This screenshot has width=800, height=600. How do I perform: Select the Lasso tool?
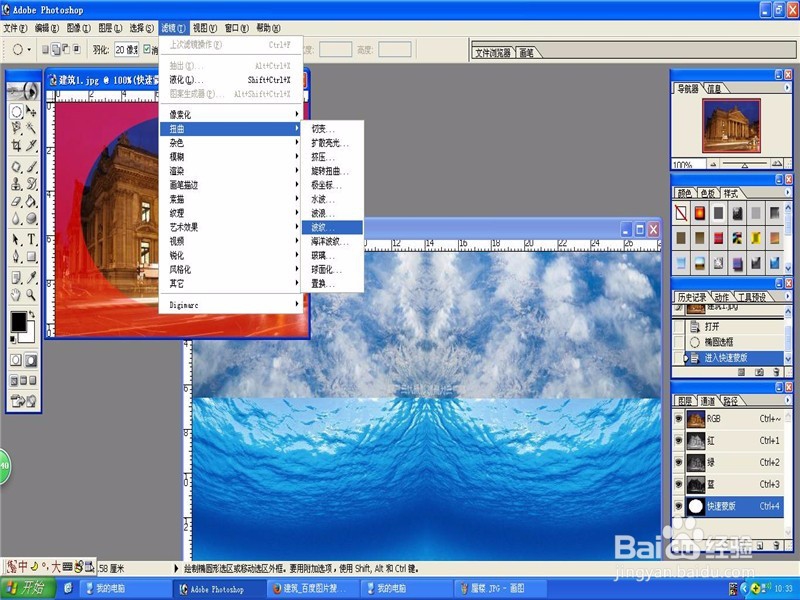[16, 128]
